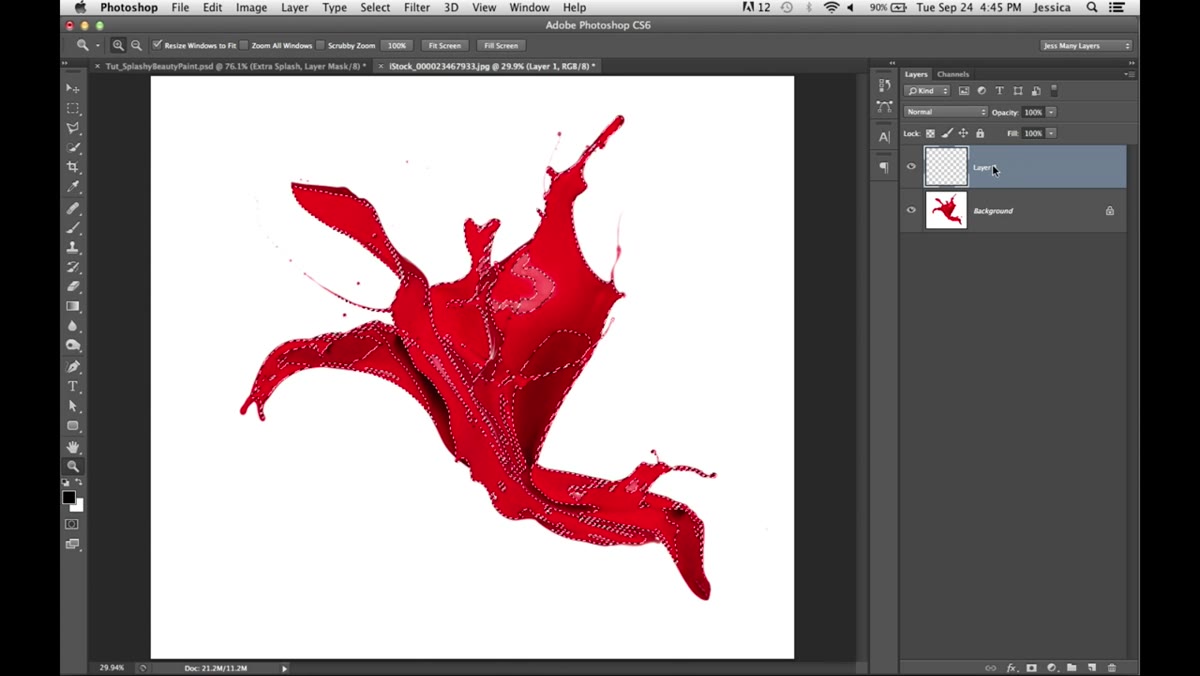Select the Spot Healing Brush tool
This screenshot has width=1200, height=676.
pyautogui.click(x=73, y=209)
